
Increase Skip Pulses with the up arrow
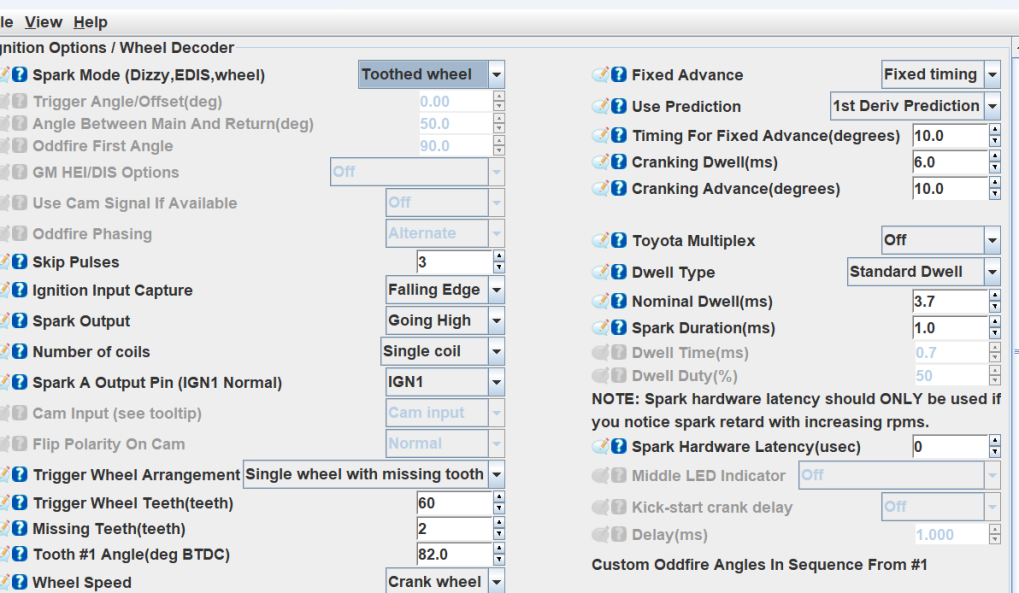click(x=499, y=257)
